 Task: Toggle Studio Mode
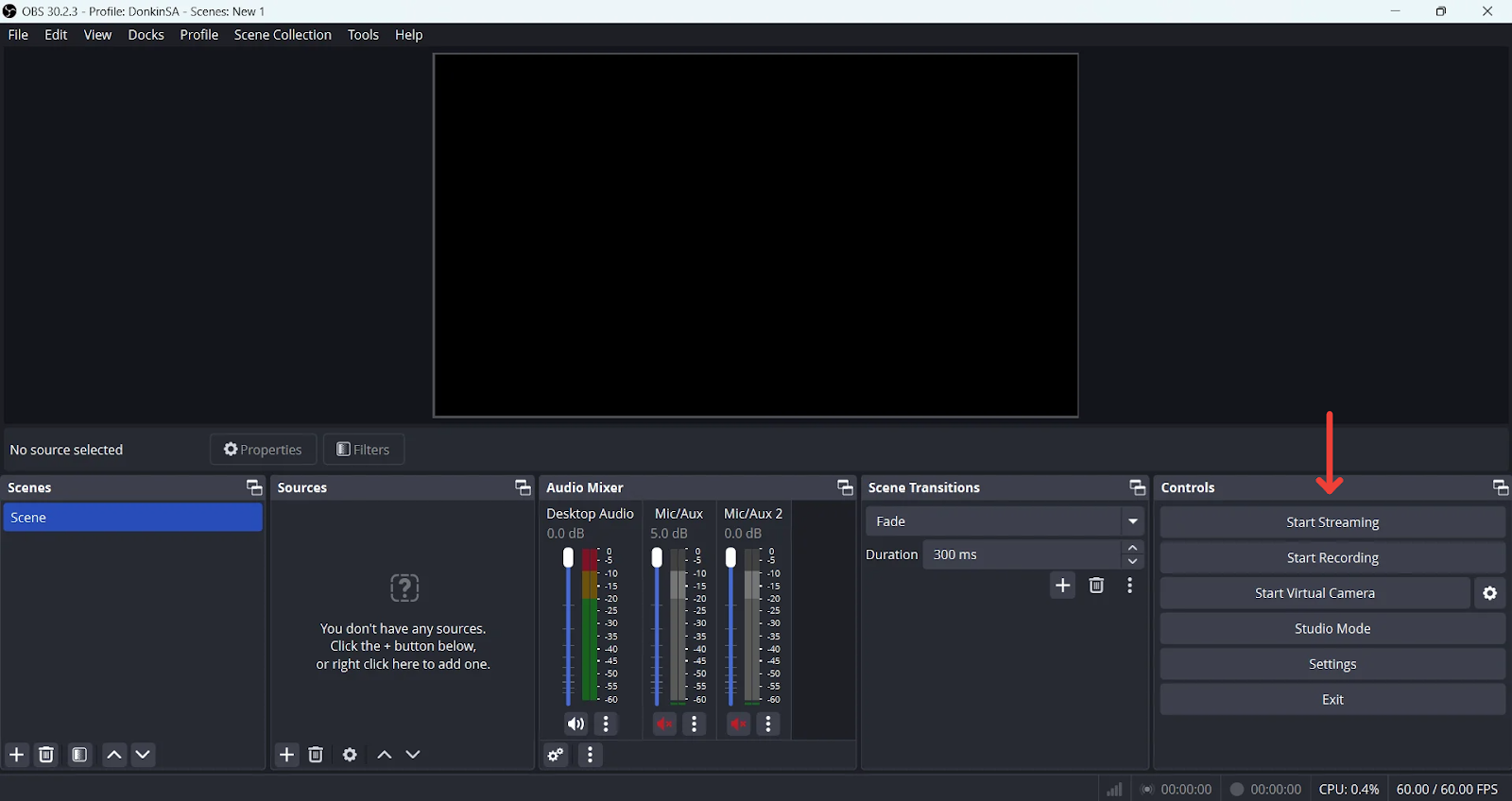[1332, 629]
